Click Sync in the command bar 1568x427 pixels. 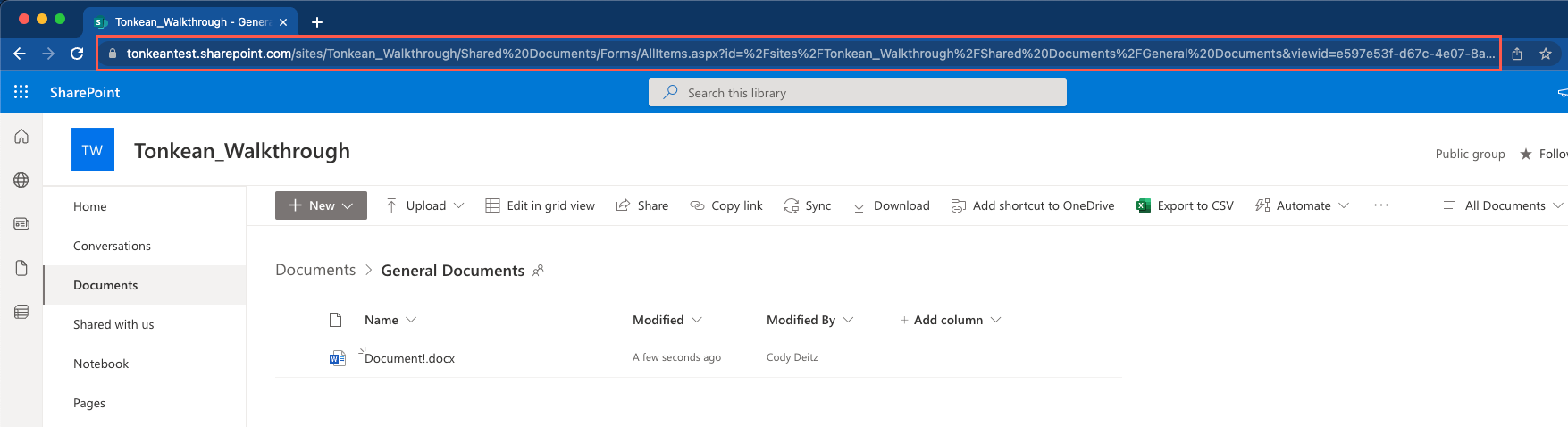808,205
